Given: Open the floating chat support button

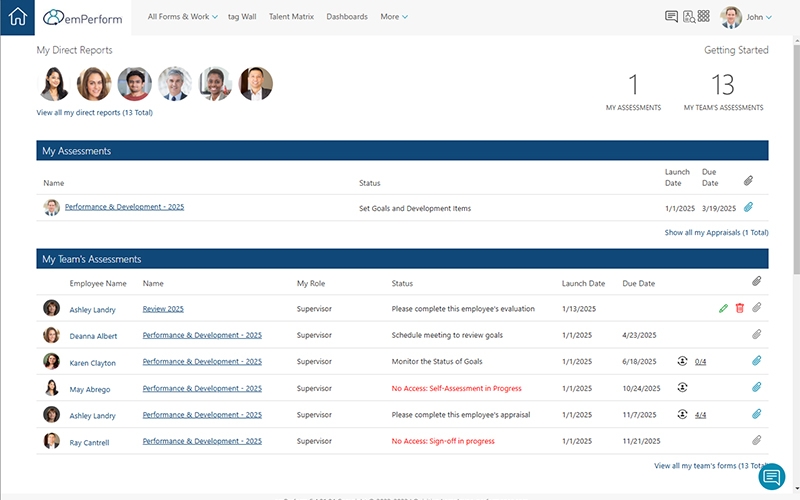Looking at the screenshot, I should click(x=771, y=477).
